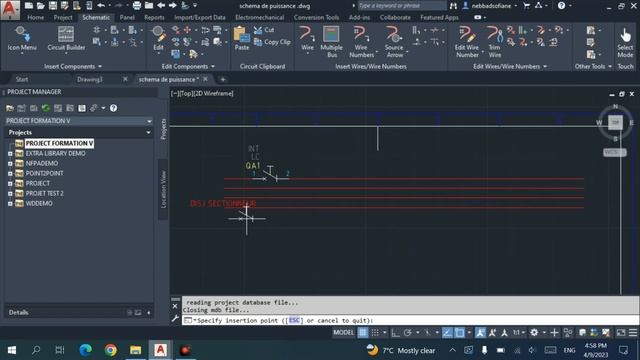
Task: Switch to the Electromechanical tab
Action: click(x=260, y=18)
